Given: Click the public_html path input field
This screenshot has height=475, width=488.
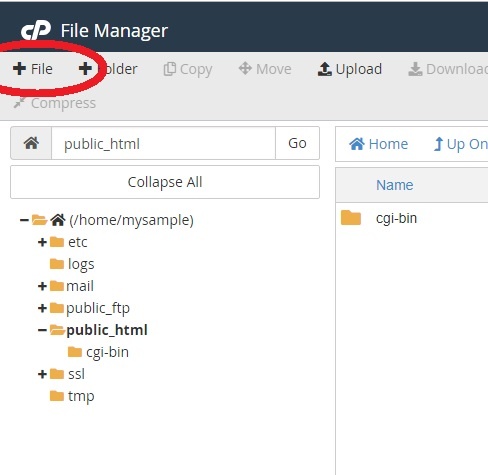Looking at the screenshot, I should 163,143.
